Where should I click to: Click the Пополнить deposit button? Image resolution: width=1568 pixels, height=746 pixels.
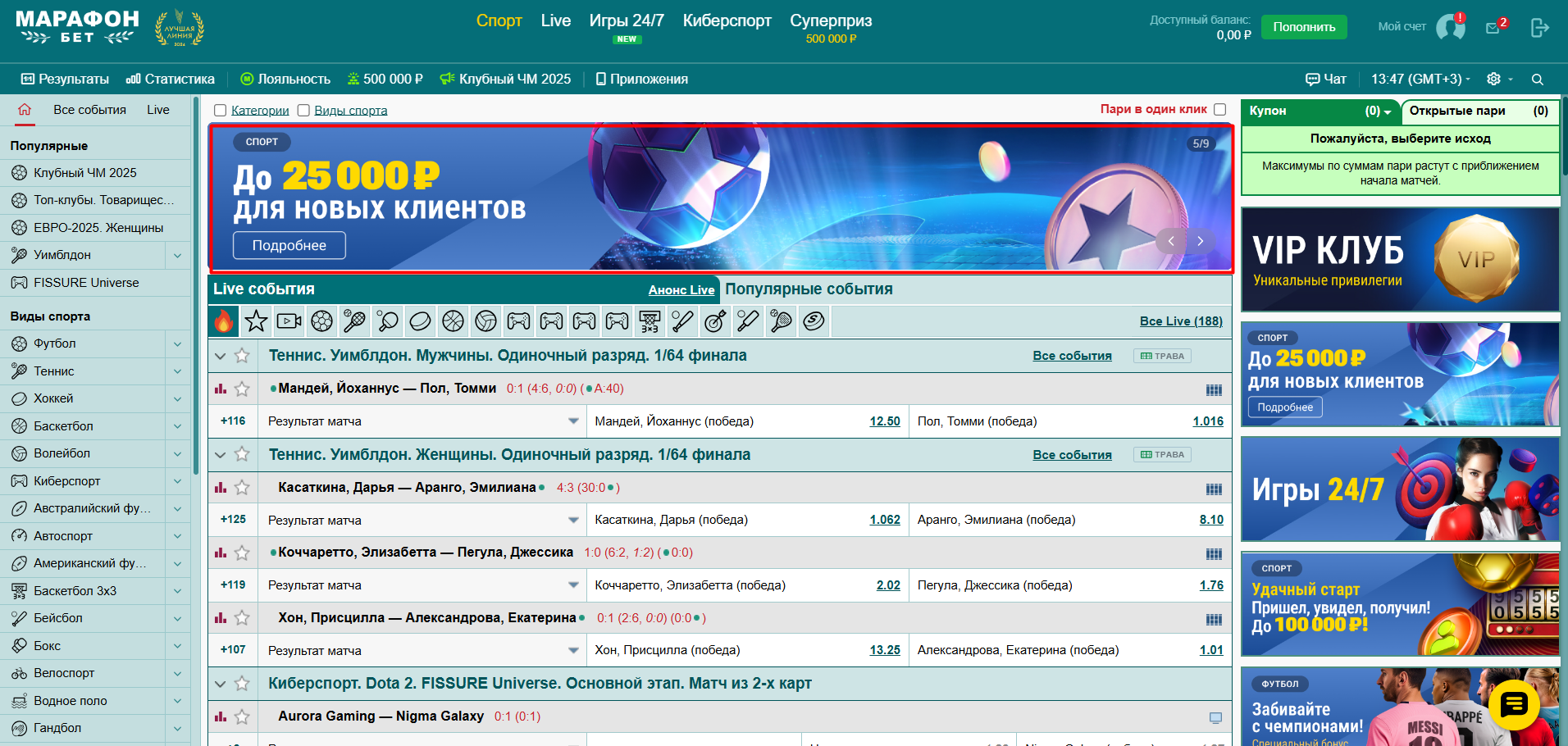coord(1304,27)
